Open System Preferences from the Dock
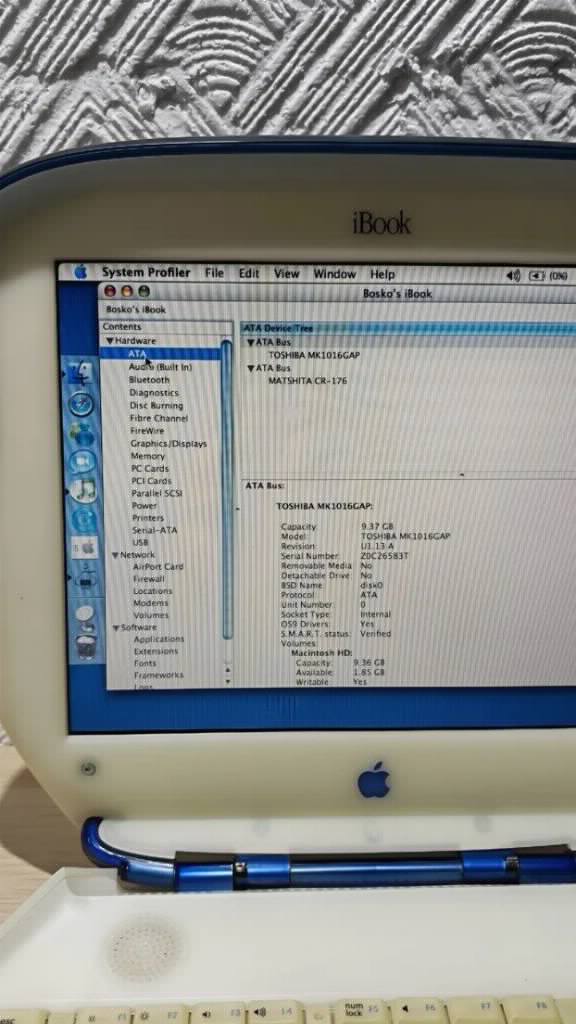This screenshot has height=1024, width=576. 85,547
